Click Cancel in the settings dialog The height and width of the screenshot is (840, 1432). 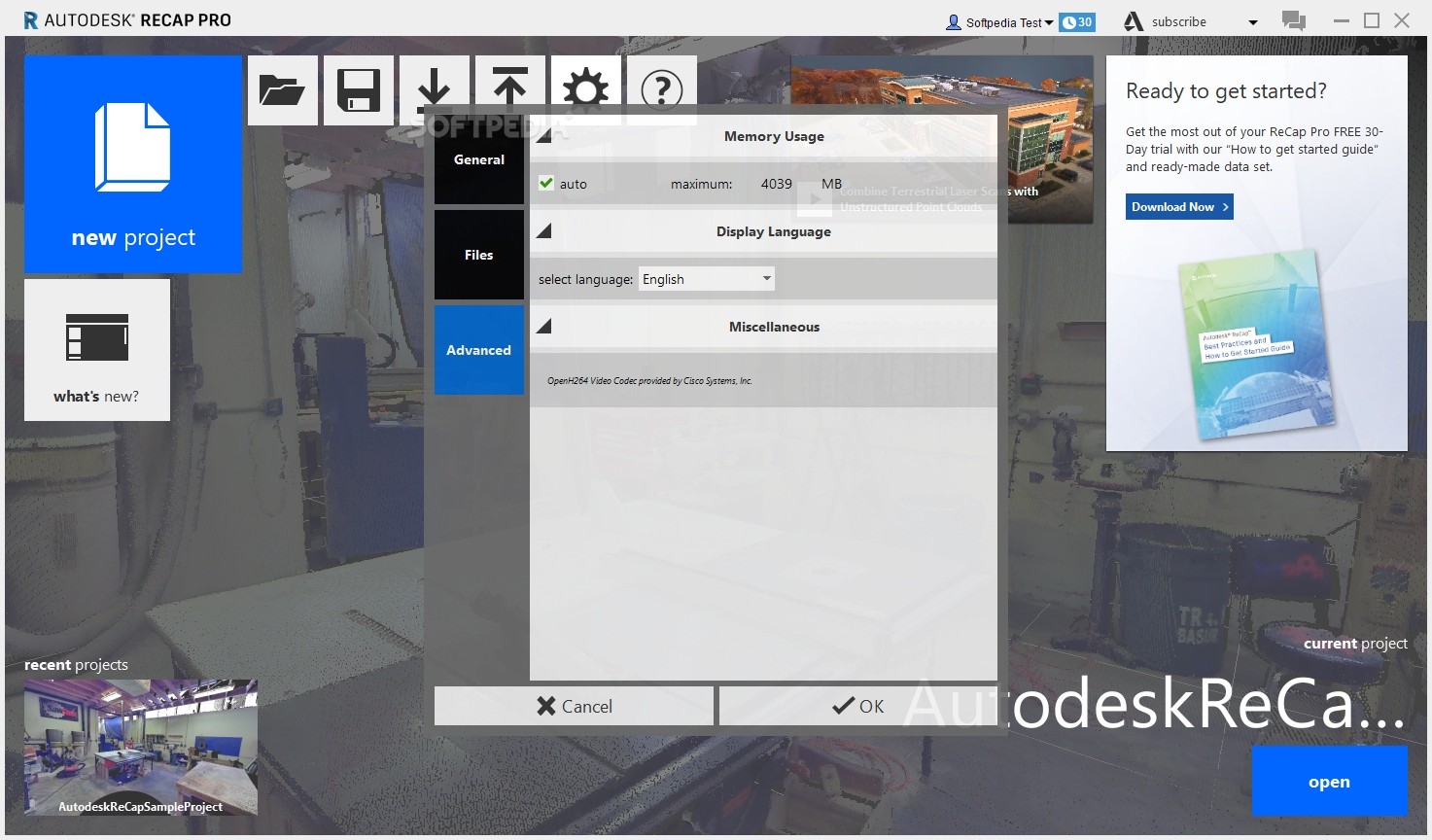point(574,706)
